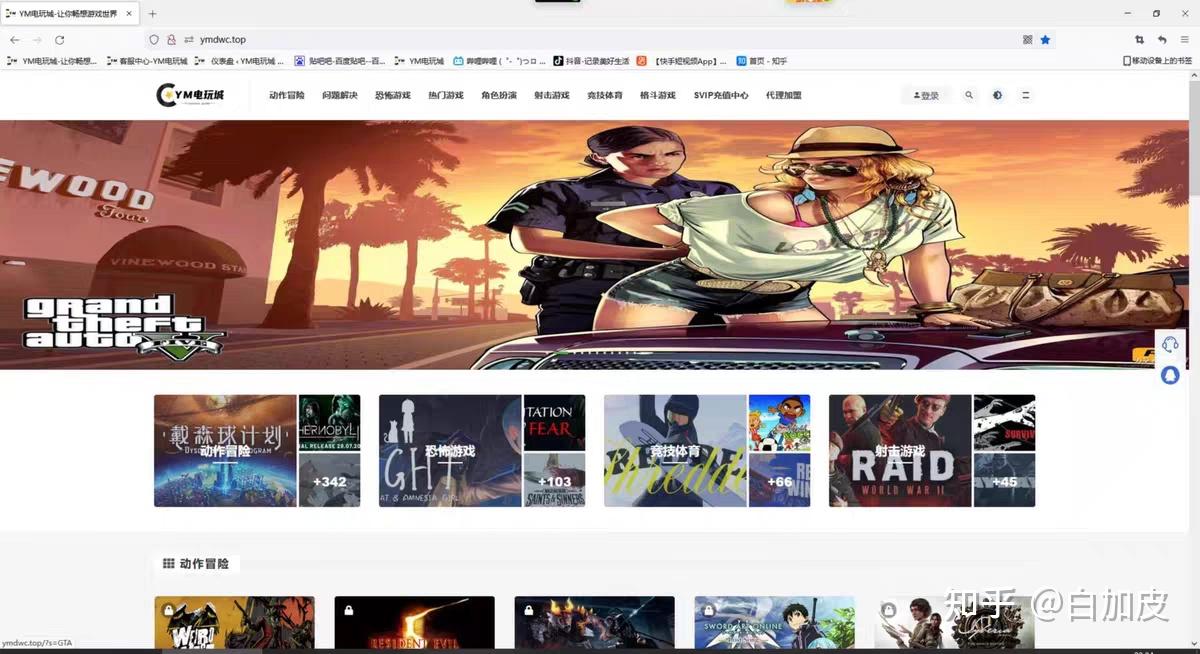The width and height of the screenshot is (1200, 654).
Task: Open the 抖音-记录美好生活 bookmark
Action: coord(591,61)
